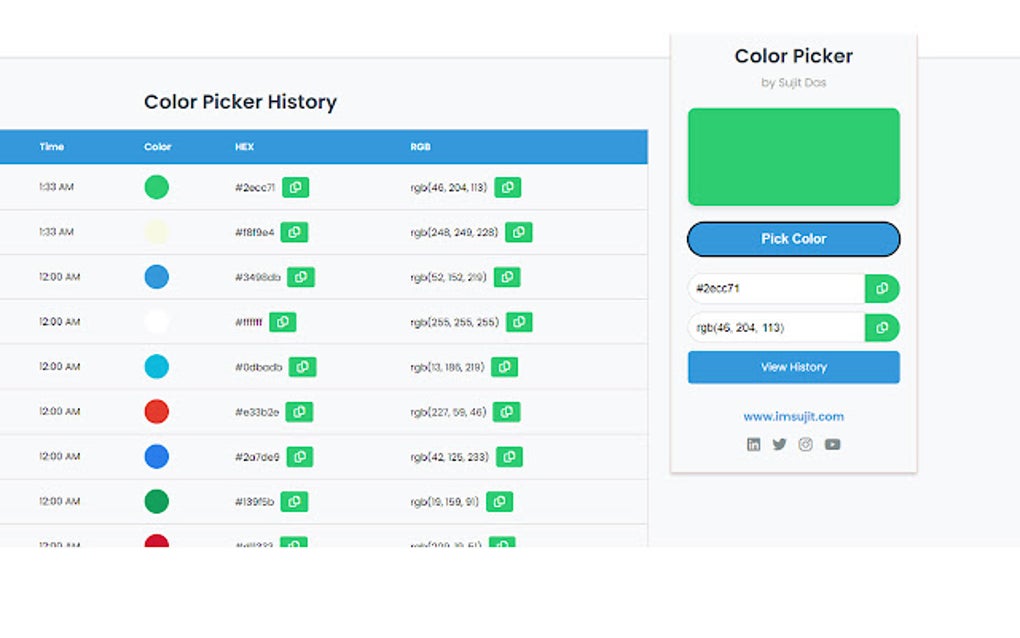Copy rgb(19, 159, 91) from history
Image resolution: width=1020 pixels, height=638 pixels.
(x=499, y=501)
